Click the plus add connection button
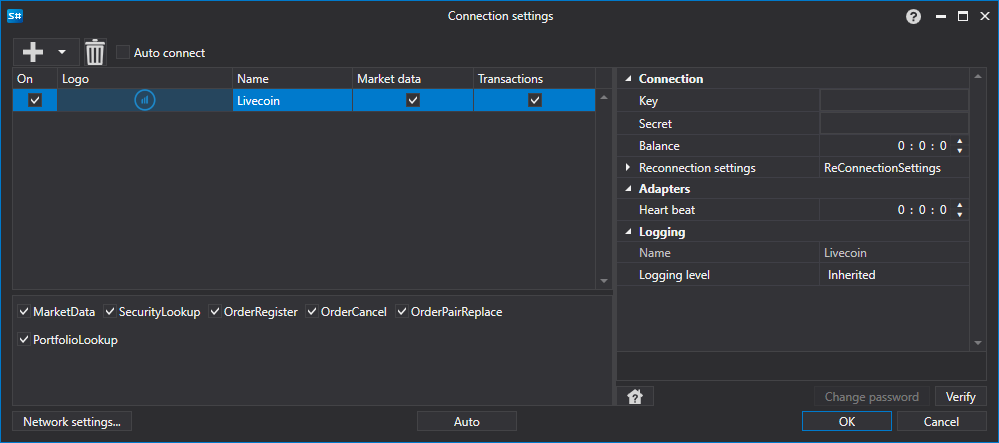The height and width of the screenshot is (443, 999). [x=32, y=52]
